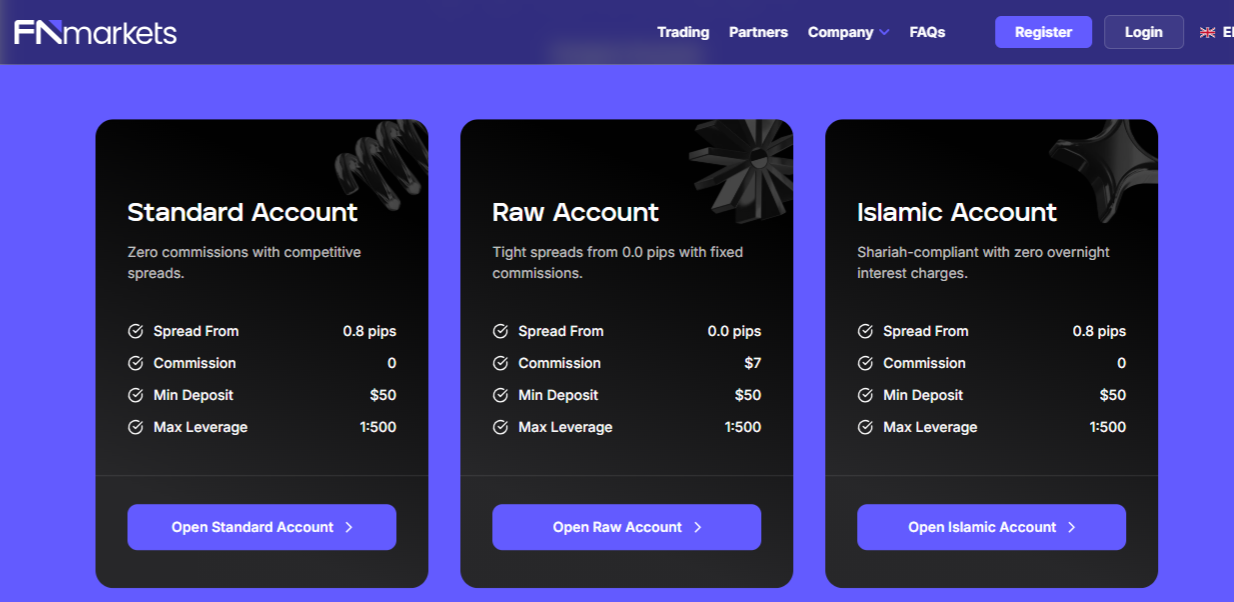Click 'Tight spreads from 0.0 pips' description
The width and height of the screenshot is (1234, 602).
coord(617,262)
